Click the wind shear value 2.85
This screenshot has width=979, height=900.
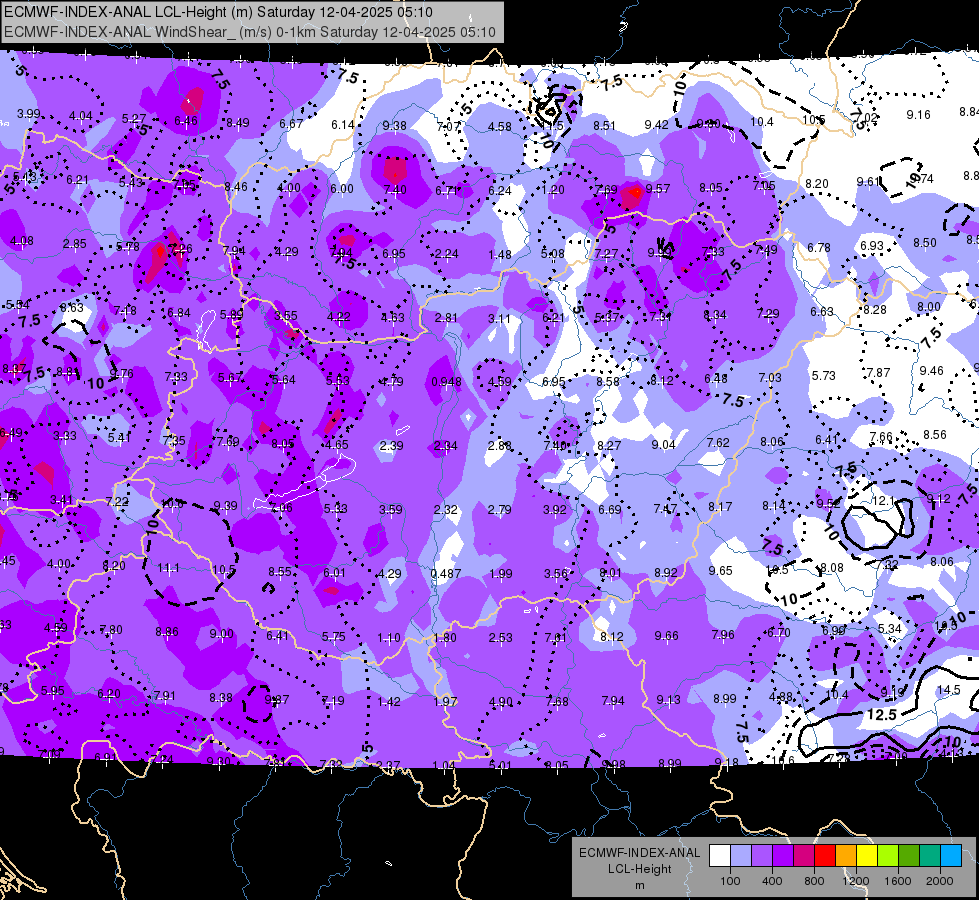(74, 244)
